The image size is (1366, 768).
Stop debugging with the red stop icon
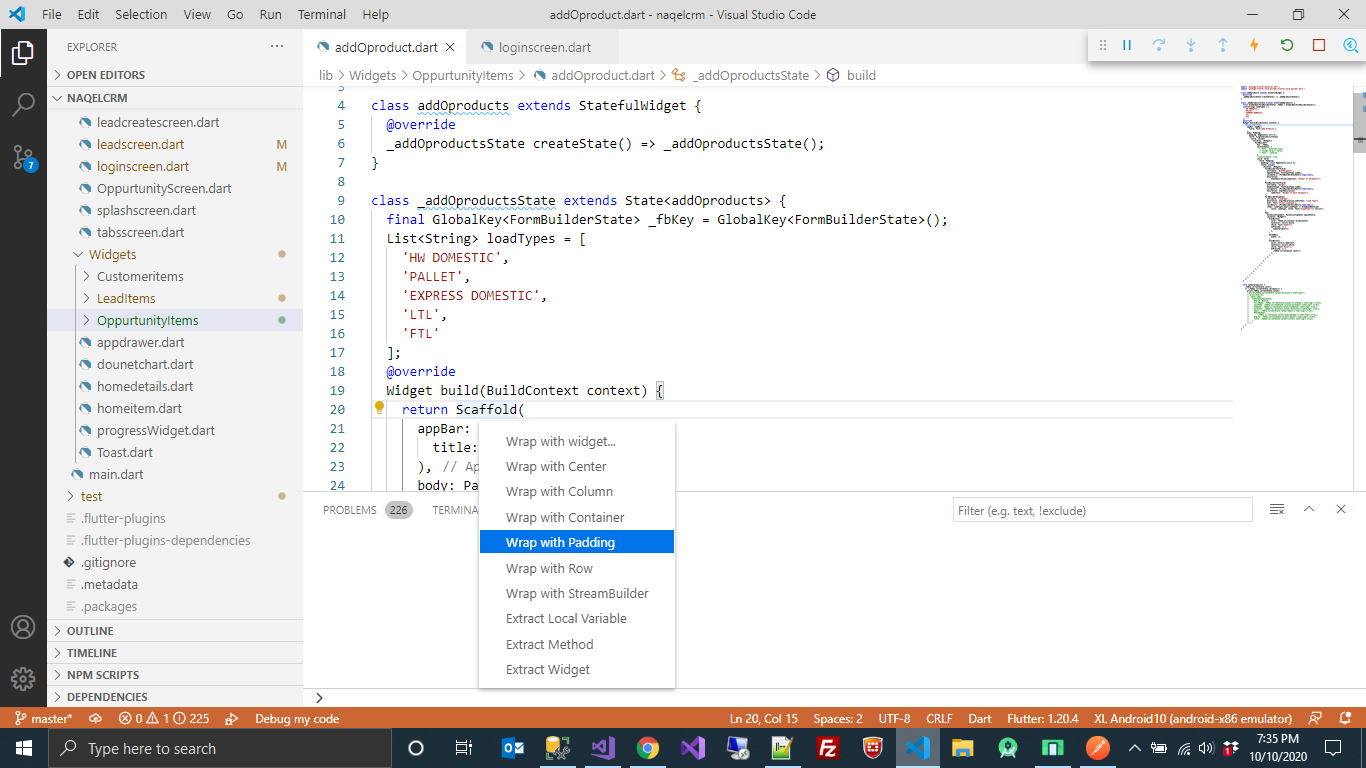coord(1318,45)
